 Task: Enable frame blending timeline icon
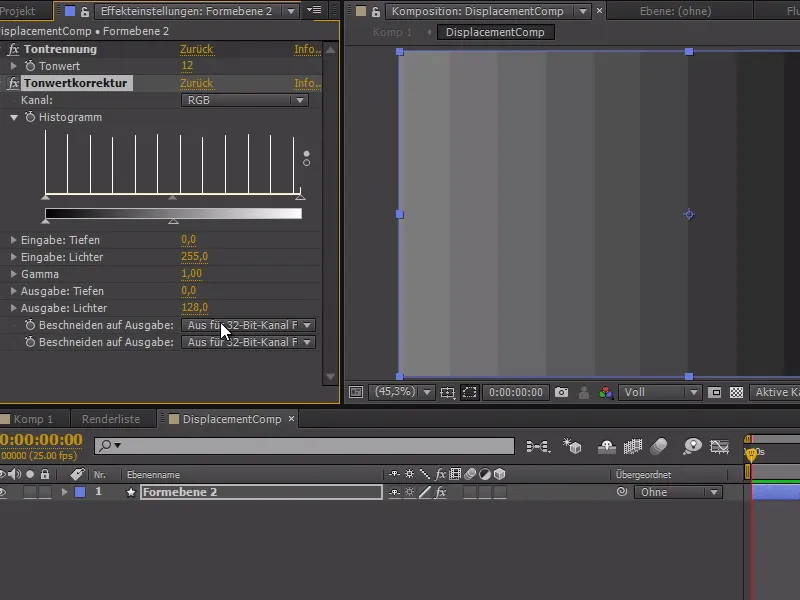(633, 447)
